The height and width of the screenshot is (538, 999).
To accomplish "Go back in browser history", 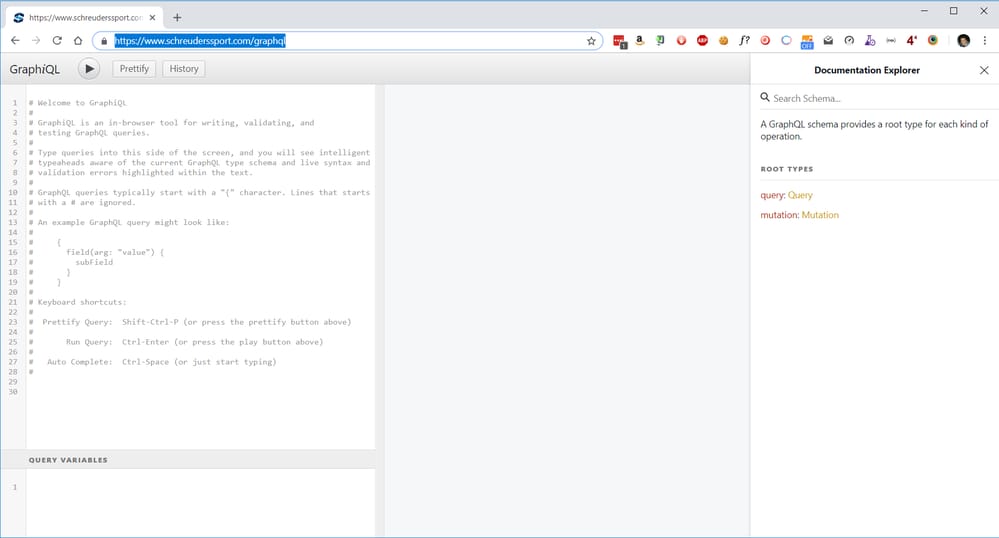I will click(15, 41).
